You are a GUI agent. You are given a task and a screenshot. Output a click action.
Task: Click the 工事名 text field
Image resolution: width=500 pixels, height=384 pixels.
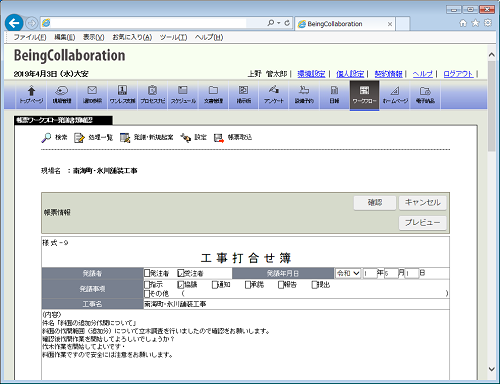(296, 304)
